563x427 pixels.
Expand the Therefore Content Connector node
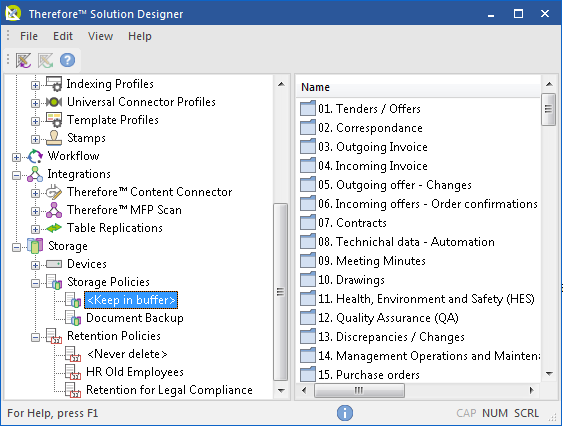click(x=35, y=194)
